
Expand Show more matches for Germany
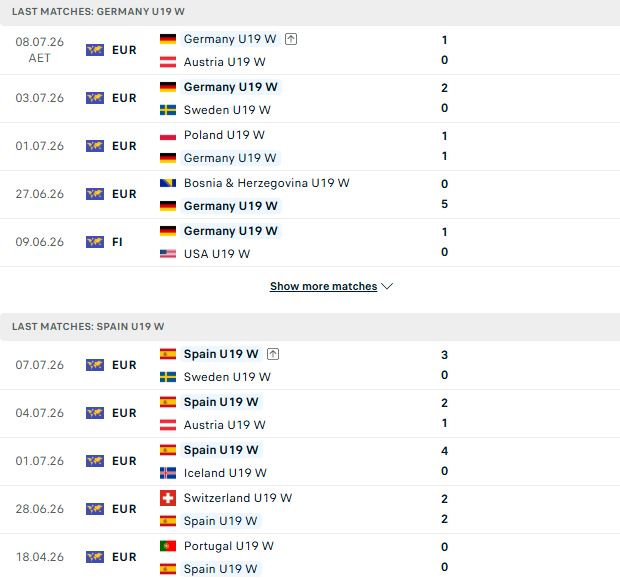[x=323, y=286]
